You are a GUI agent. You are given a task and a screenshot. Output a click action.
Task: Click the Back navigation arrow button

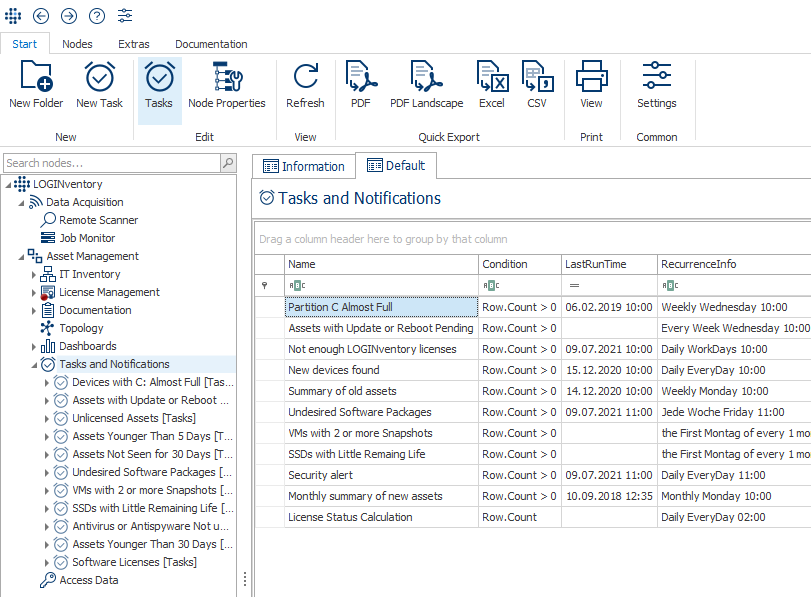click(x=41, y=15)
